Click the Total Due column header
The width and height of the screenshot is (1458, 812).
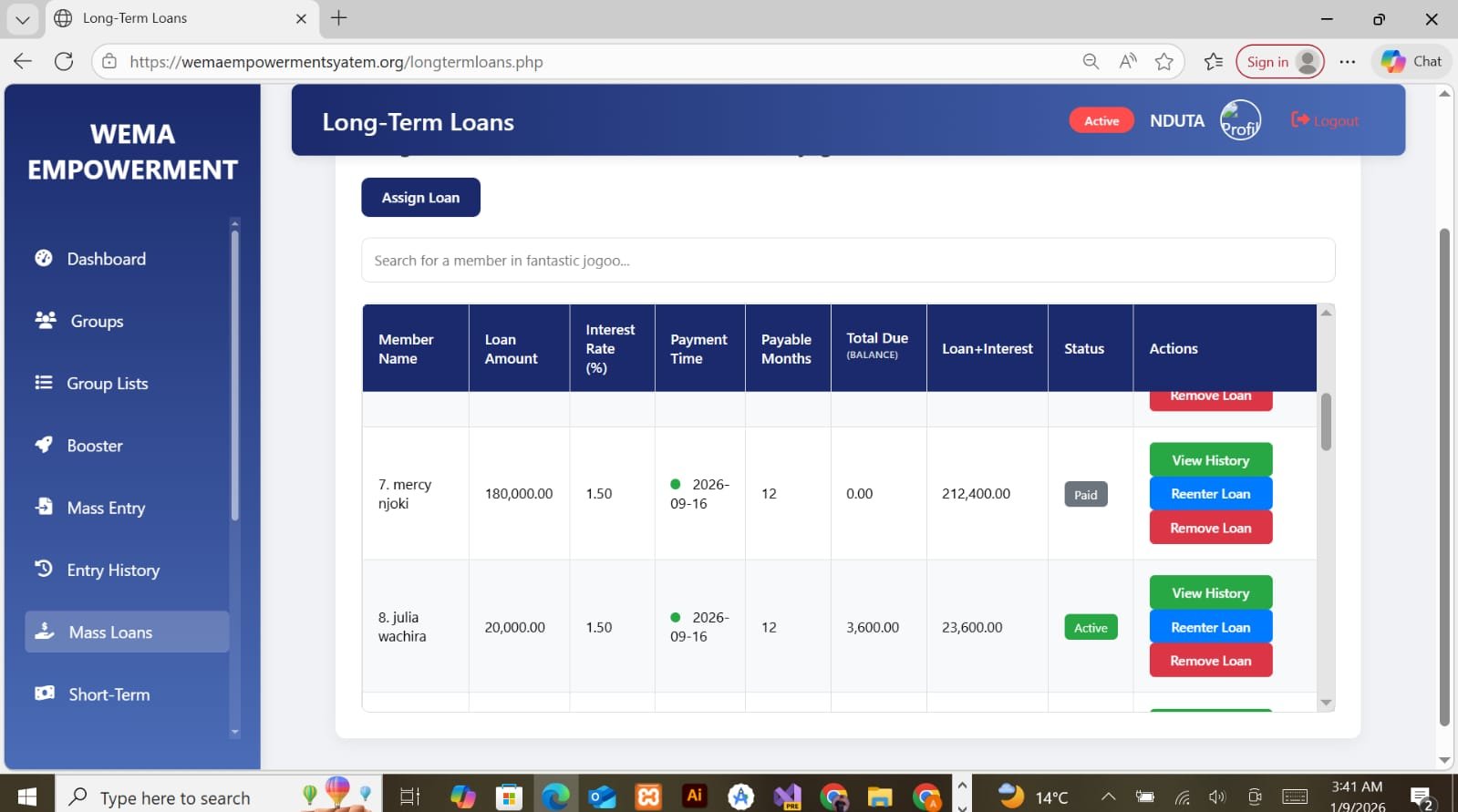pyautogui.click(x=878, y=348)
